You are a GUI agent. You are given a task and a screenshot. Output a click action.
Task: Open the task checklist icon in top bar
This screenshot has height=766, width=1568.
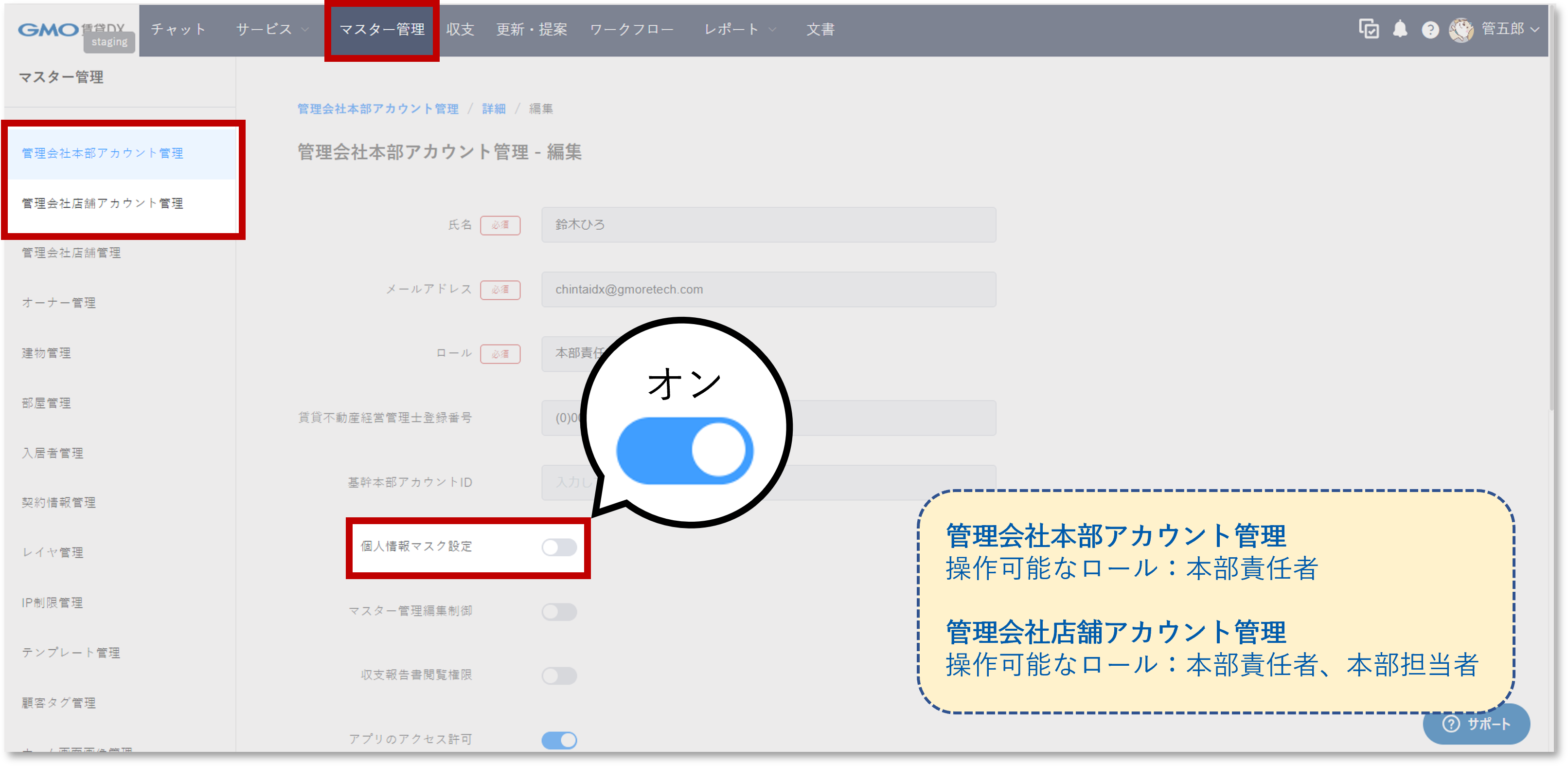point(1369,29)
